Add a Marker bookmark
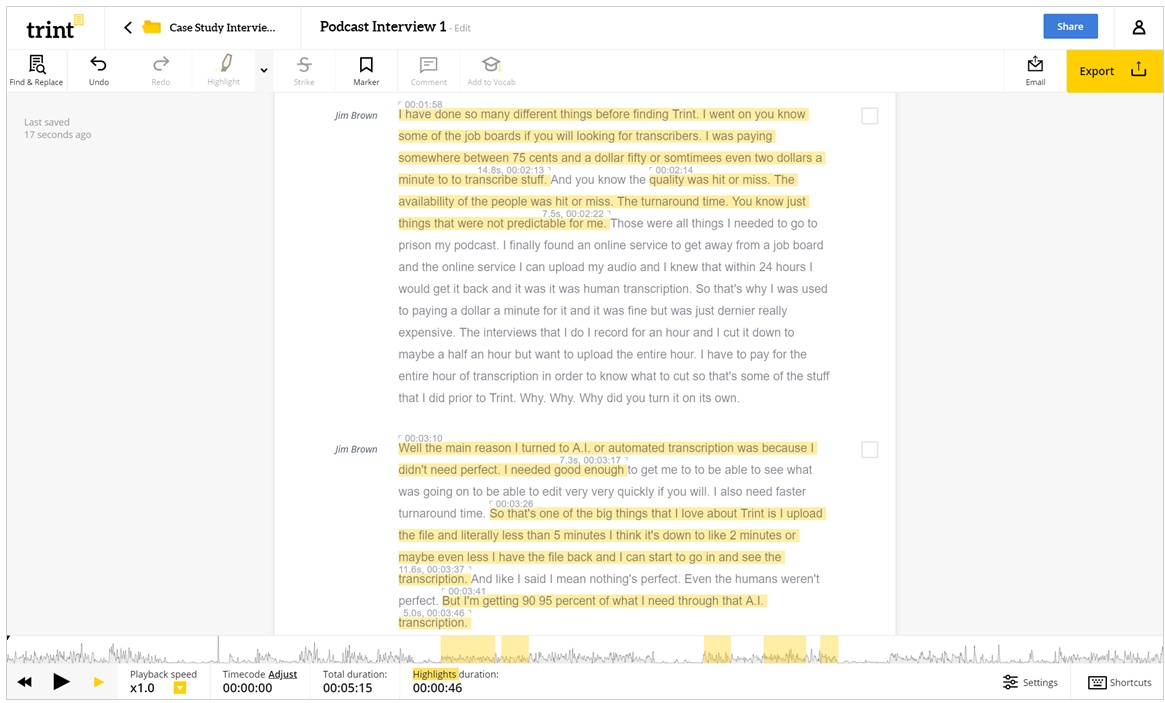This screenshot has height=703, width=1165. (366, 71)
